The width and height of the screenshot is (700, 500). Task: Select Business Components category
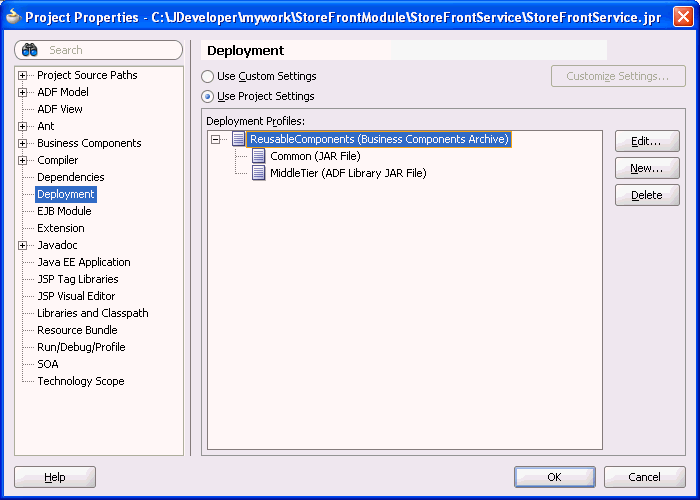[x=89, y=143]
